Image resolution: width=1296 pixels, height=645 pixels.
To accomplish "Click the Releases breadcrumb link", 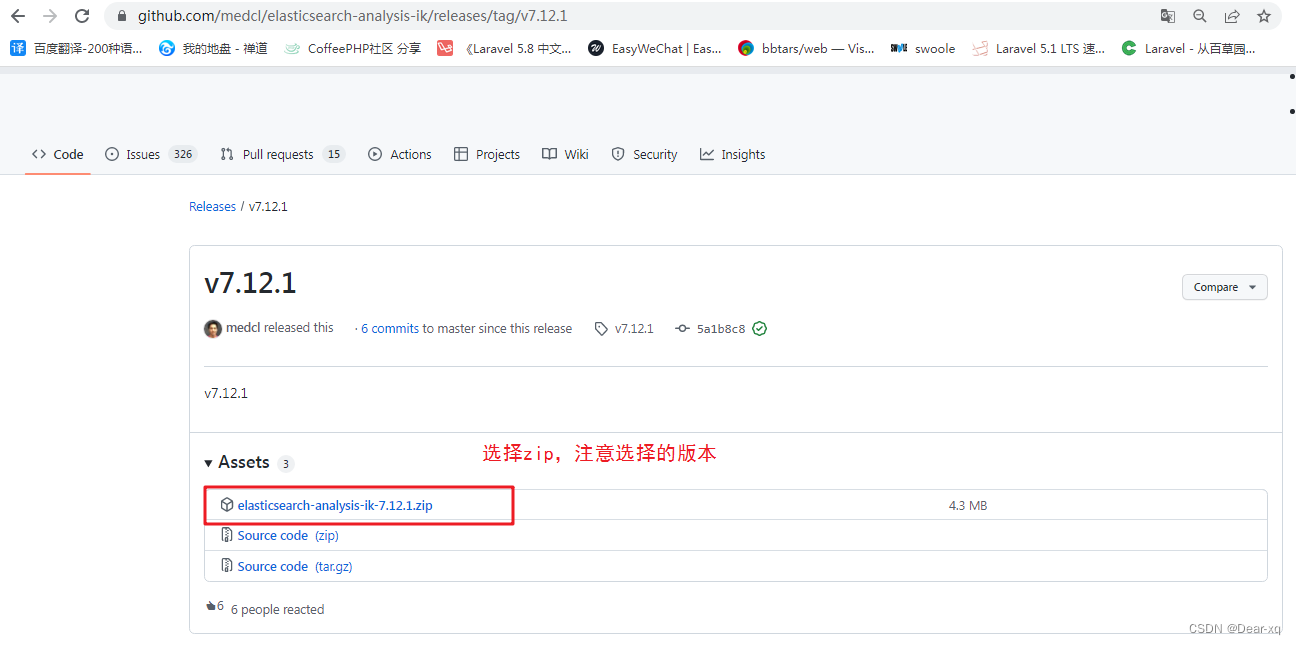I will click(x=212, y=206).
